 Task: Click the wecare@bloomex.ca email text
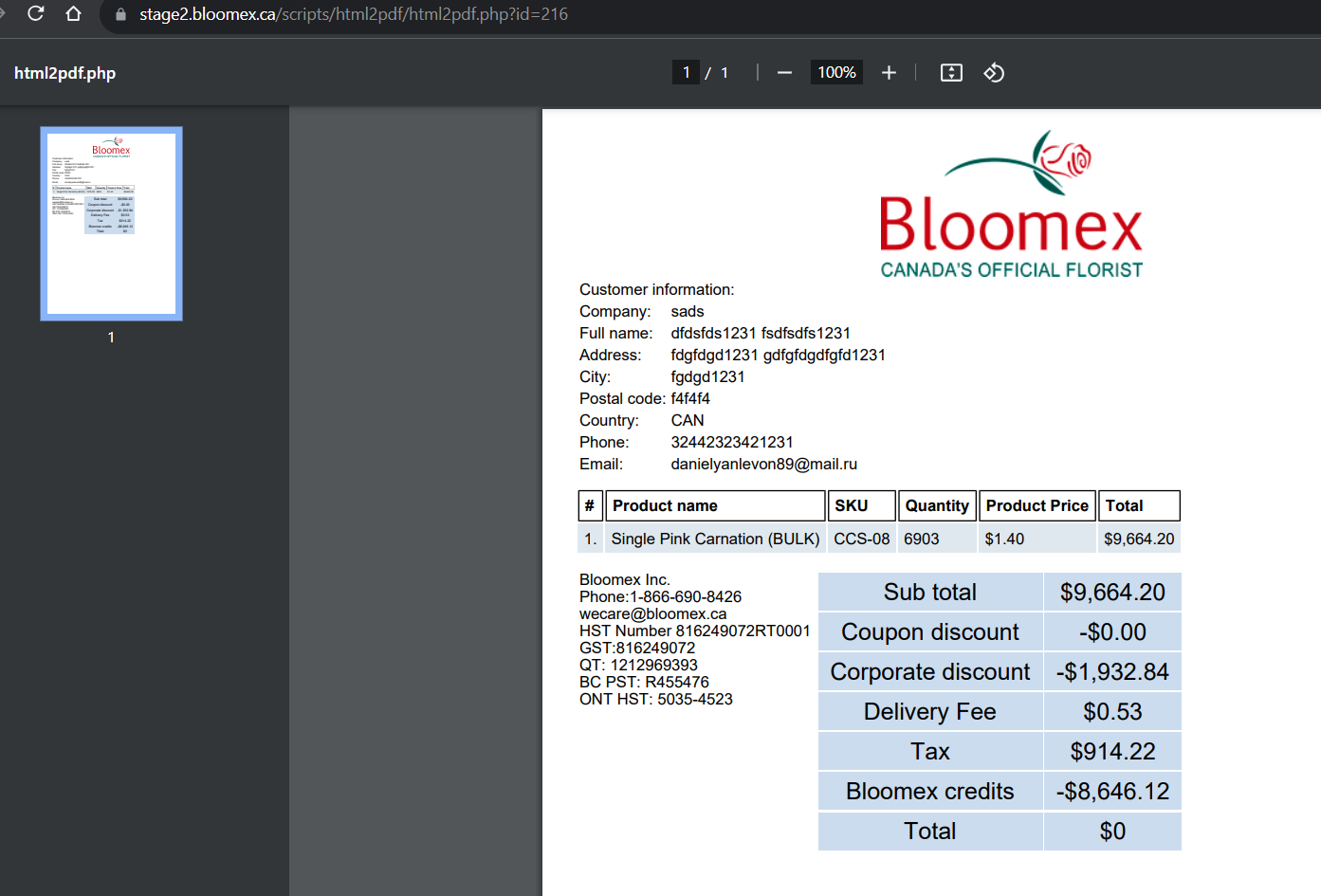pos(652,613)
